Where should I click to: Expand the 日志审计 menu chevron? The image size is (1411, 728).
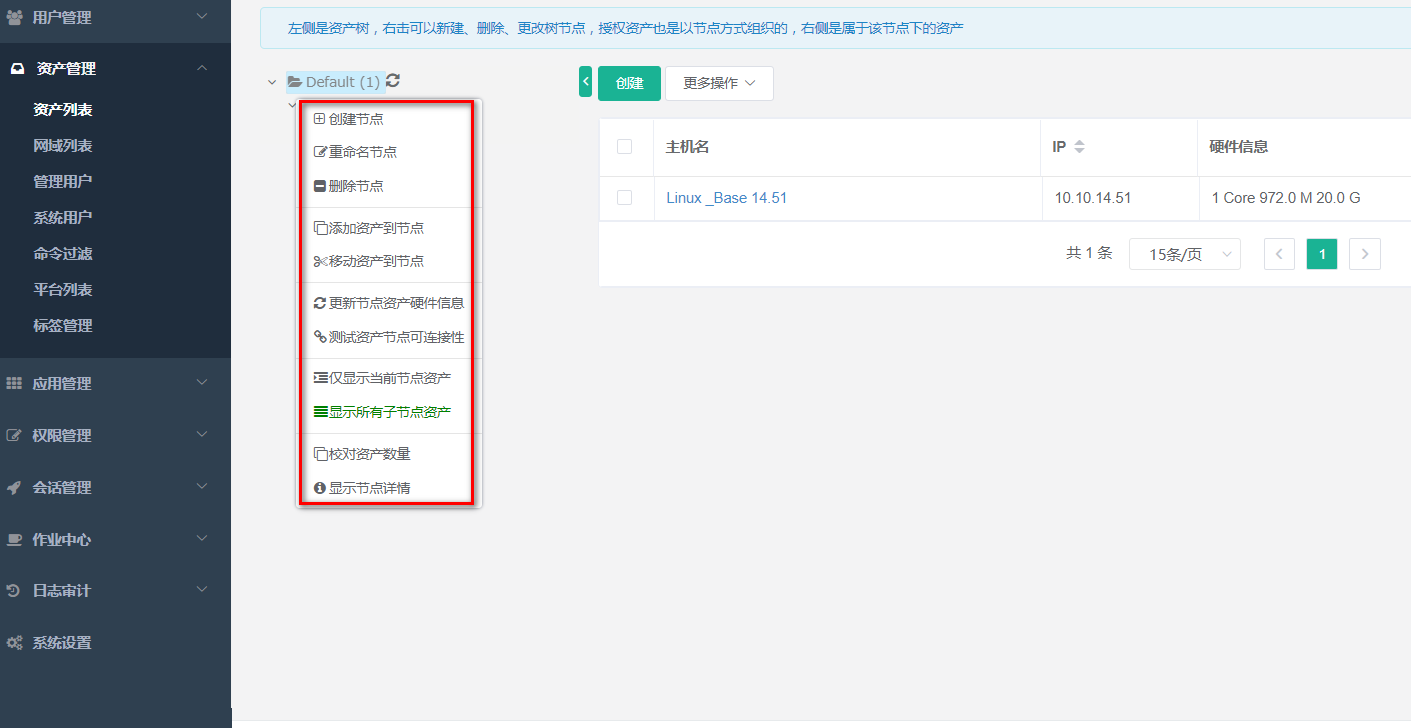click(202, 591)
